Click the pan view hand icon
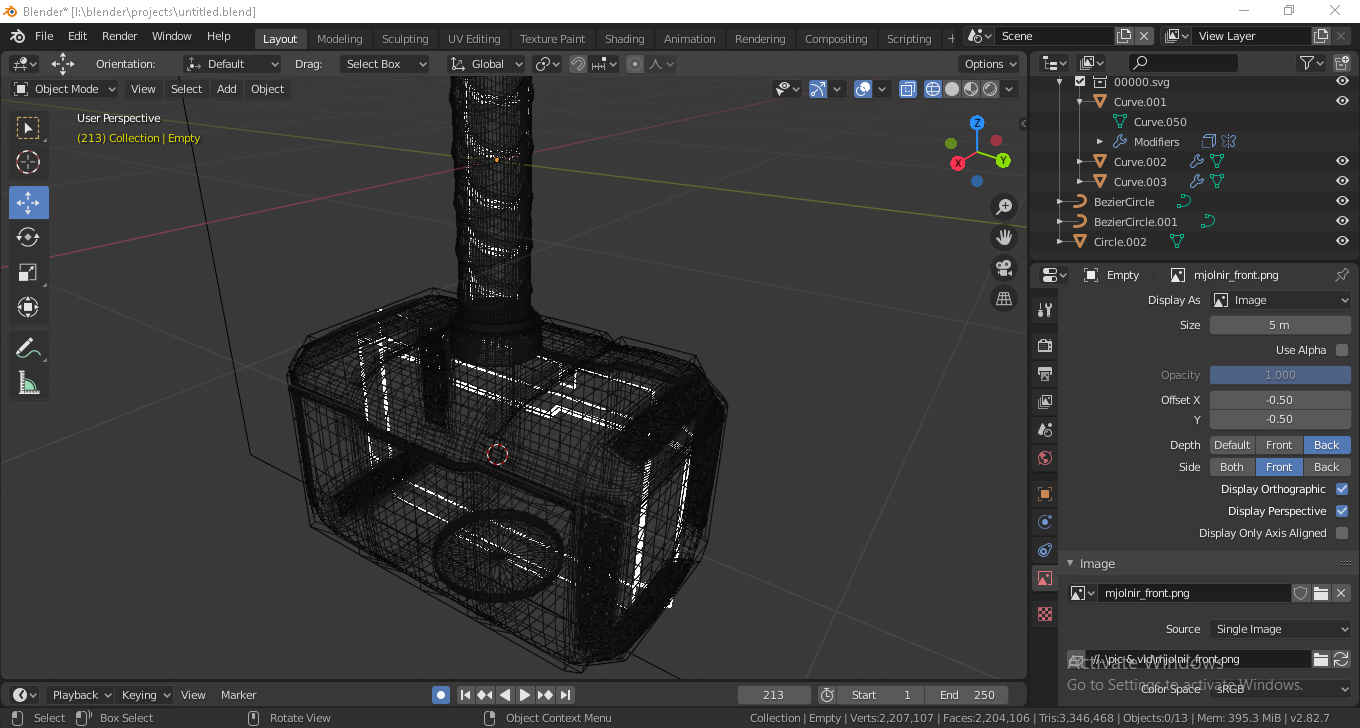1360x728 pixels. [1004, 237]
